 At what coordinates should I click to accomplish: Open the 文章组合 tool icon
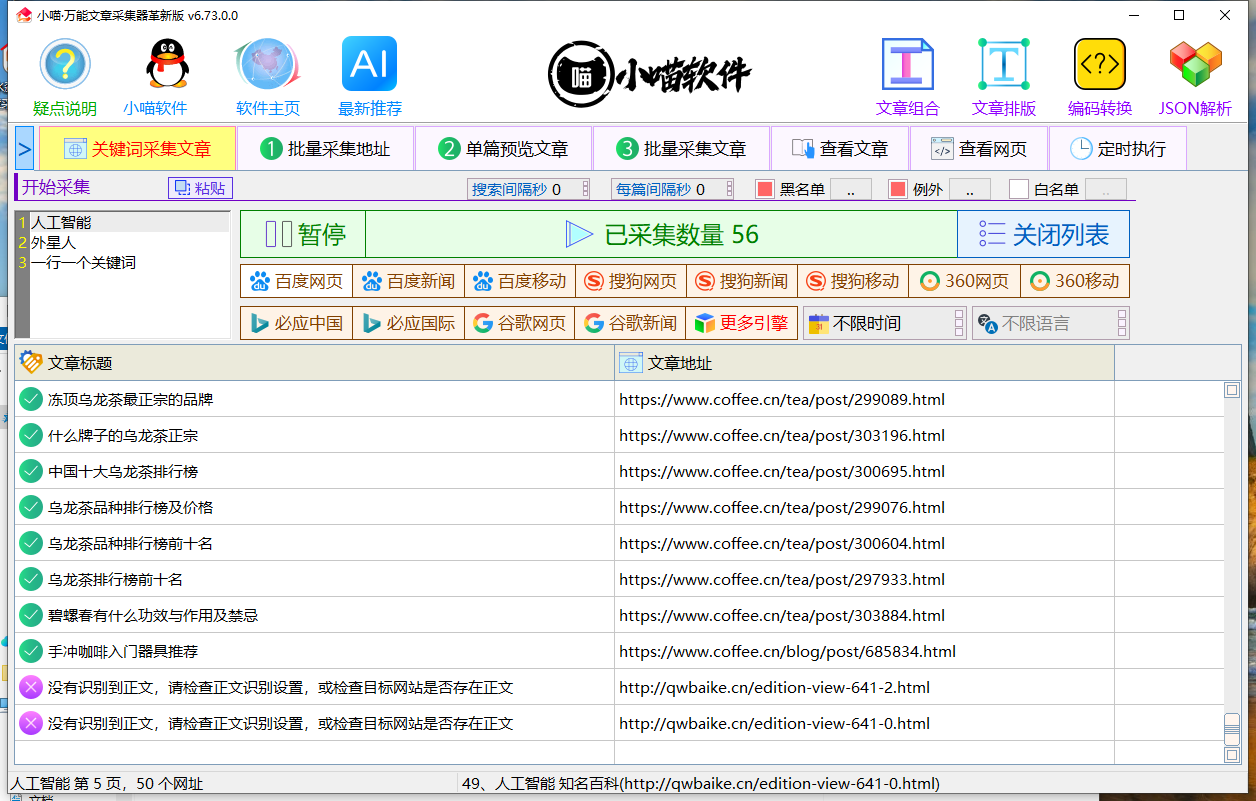[907, 65]
